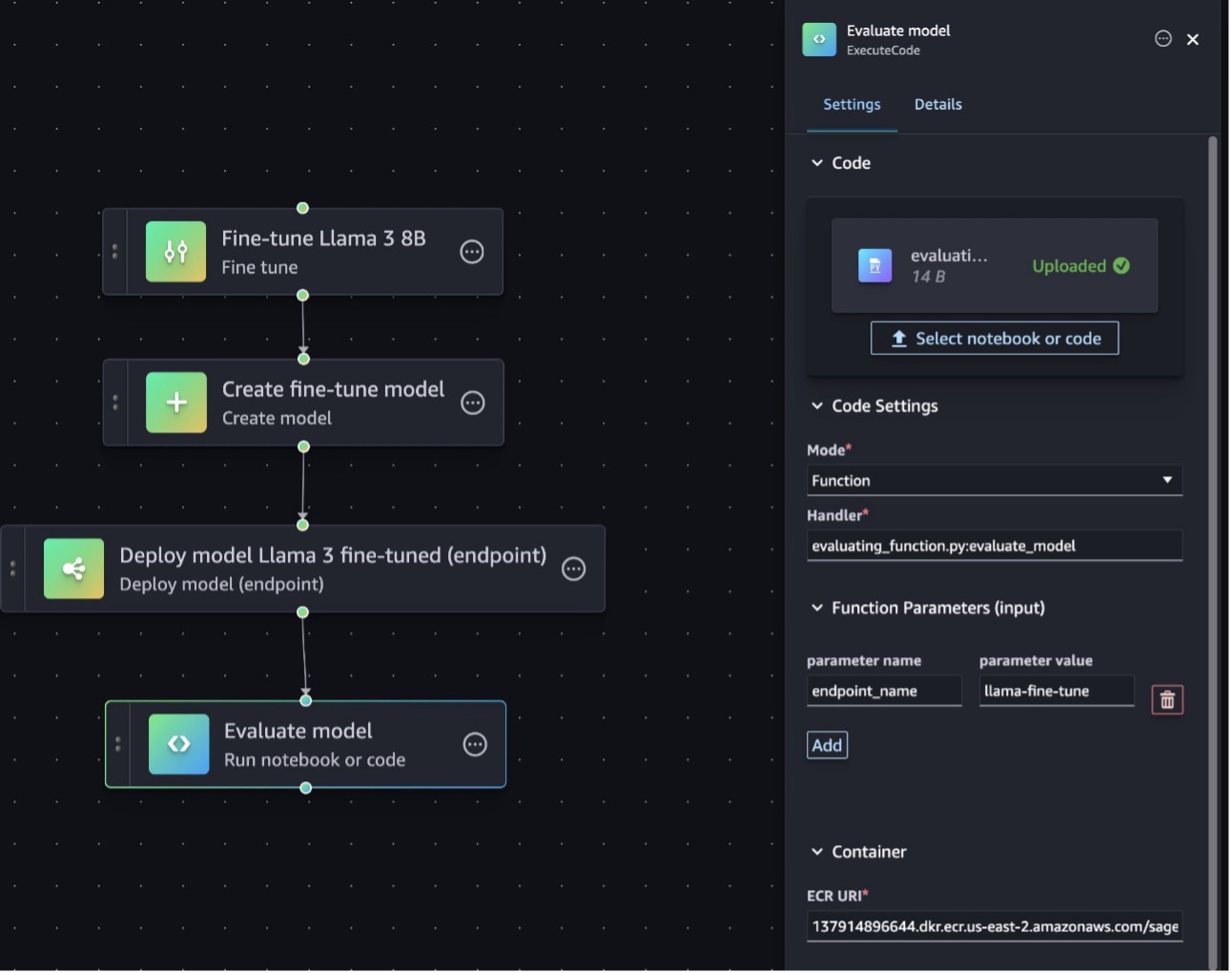
Task: Collapse the Code Settings section
Action: point(817,406)
